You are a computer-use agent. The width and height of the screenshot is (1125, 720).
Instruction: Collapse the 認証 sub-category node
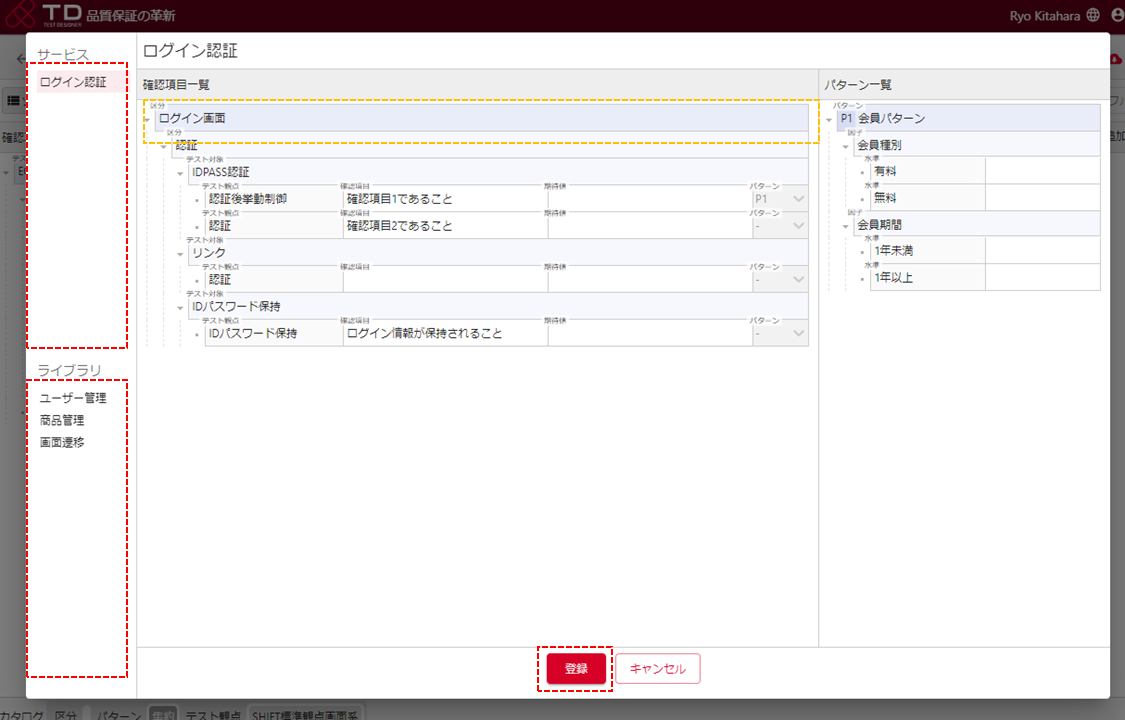point(164,146)
